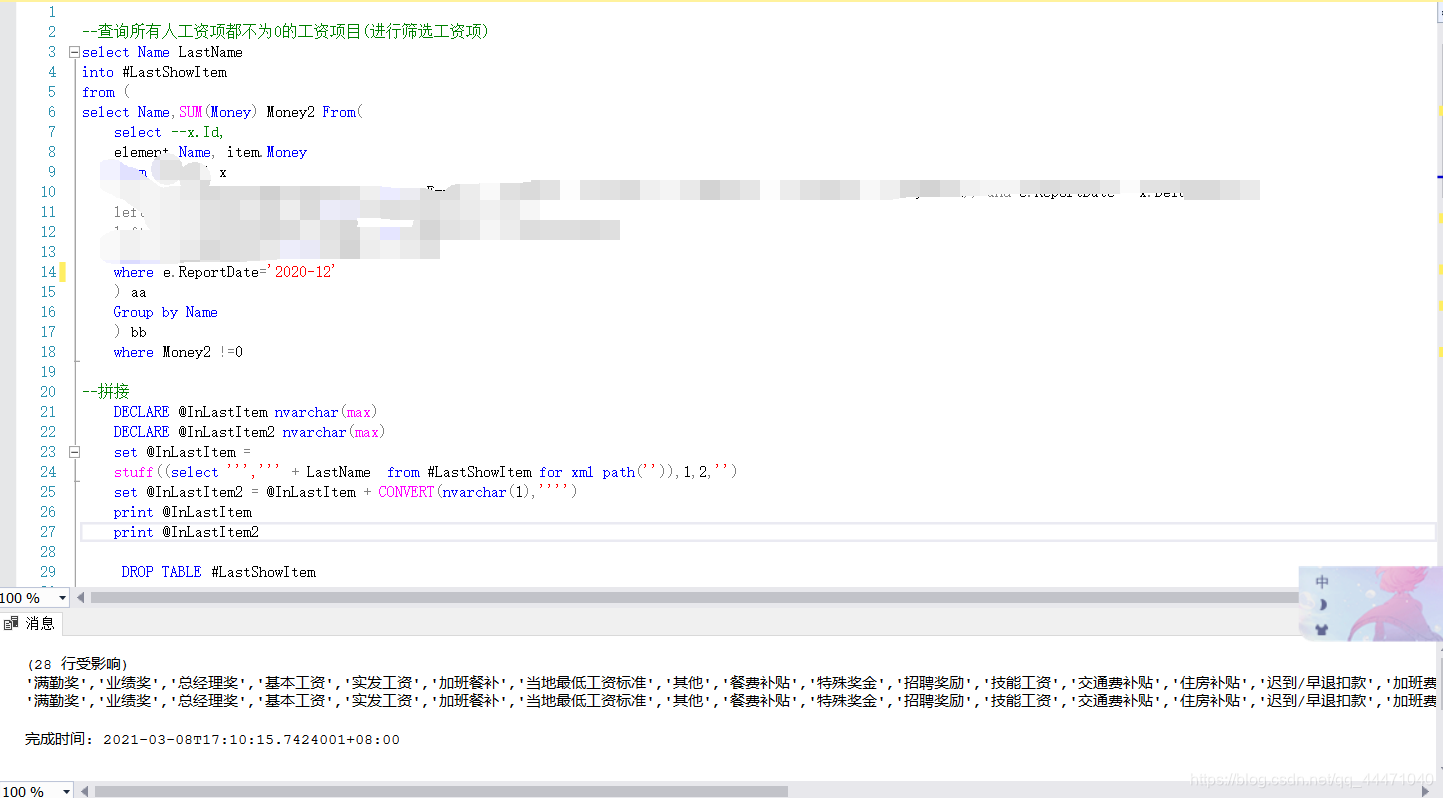Open the editor zoom level dropdown

(x=62, y=597)
